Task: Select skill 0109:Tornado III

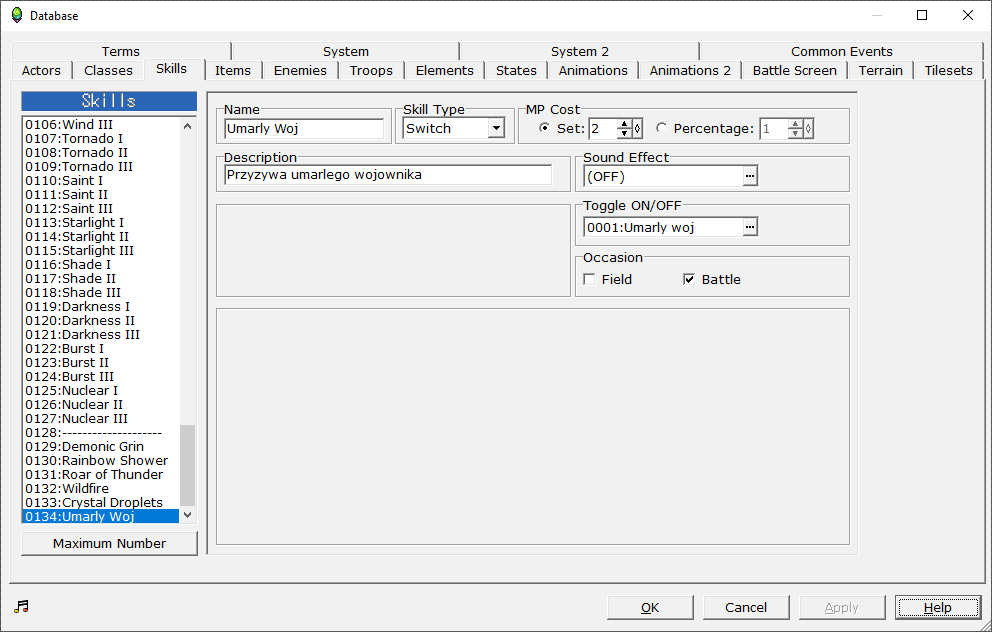Action: click(x=101, y=166)
